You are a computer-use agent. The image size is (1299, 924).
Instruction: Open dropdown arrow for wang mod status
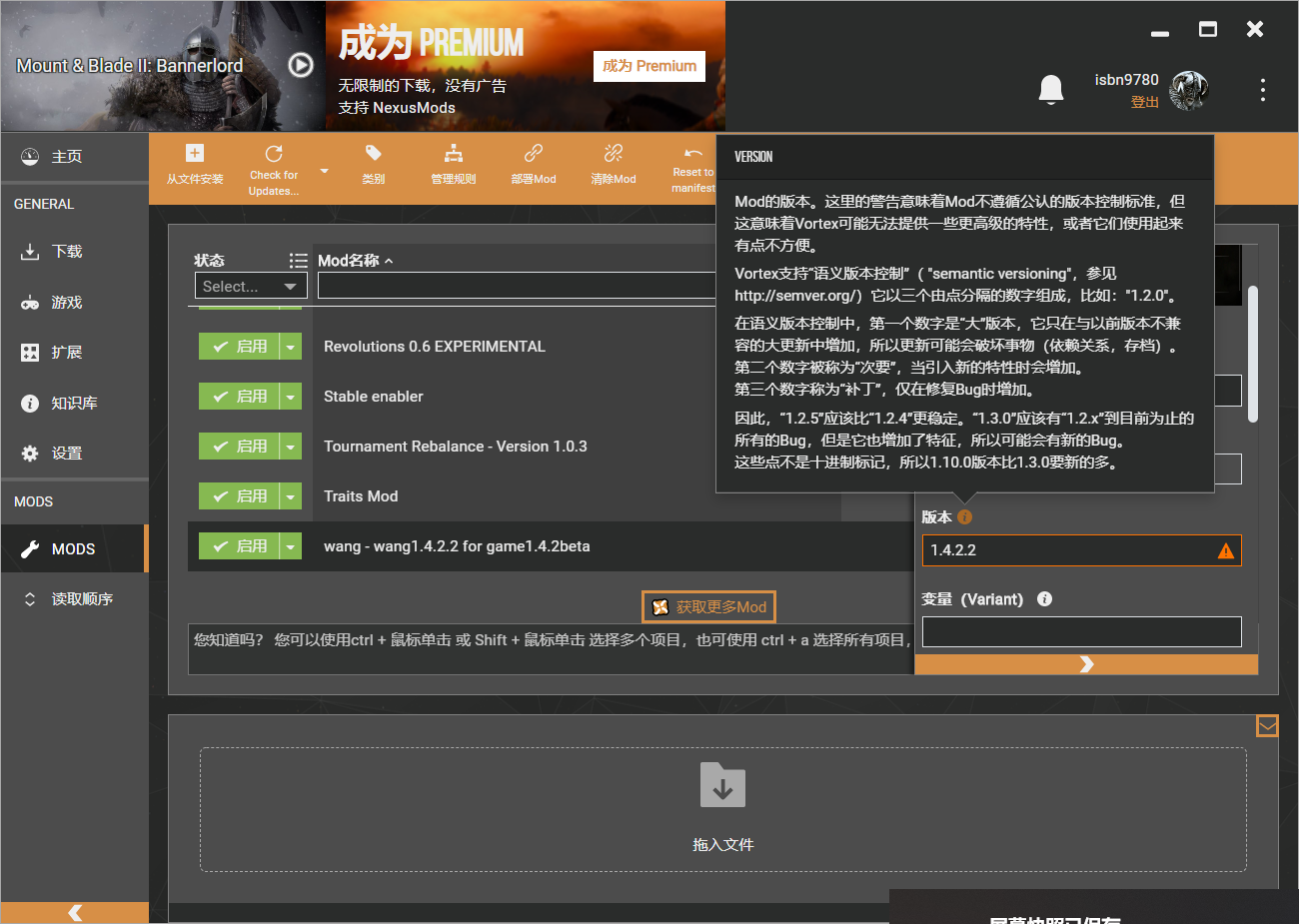(291, 546)
